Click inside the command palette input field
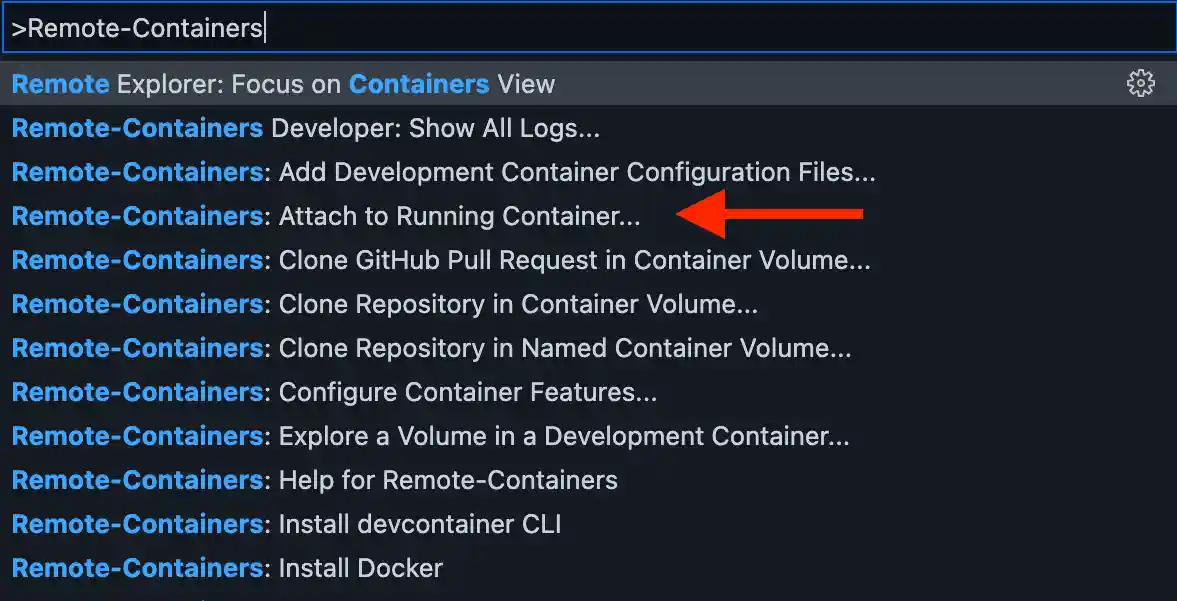Image resolution: width=1177 pixels, height=601 pixels. 588,27
